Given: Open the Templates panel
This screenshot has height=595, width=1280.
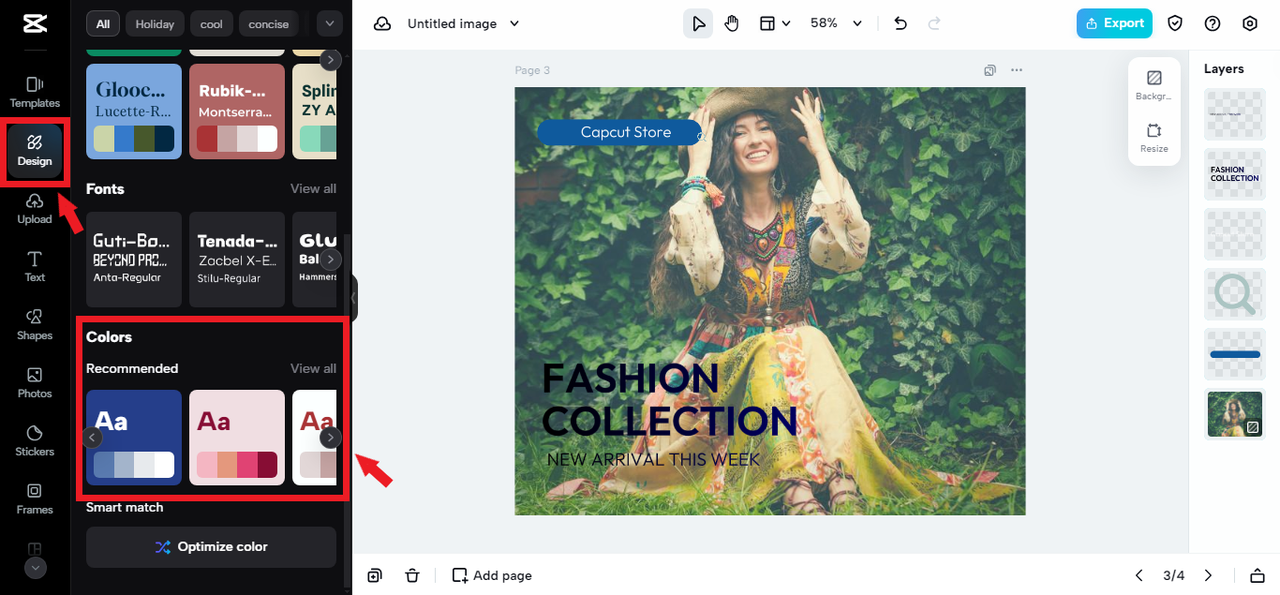Looking at the screenshot, I should (x=35, y=92).
